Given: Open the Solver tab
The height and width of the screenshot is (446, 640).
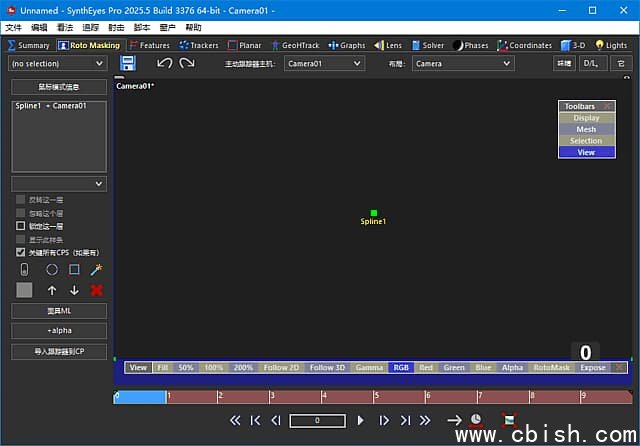Looking at the screenshot, I should click(428, 45).
